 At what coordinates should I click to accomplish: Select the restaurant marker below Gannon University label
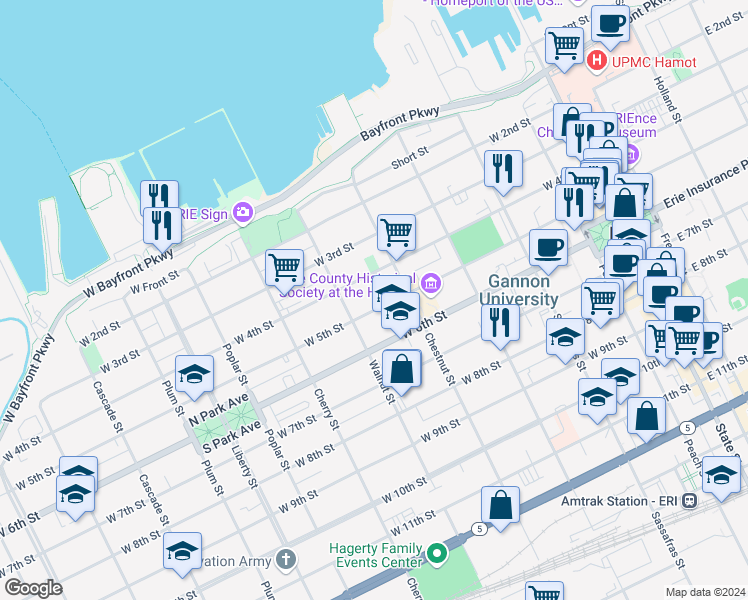pyautogui.click(x=498, y=323)
